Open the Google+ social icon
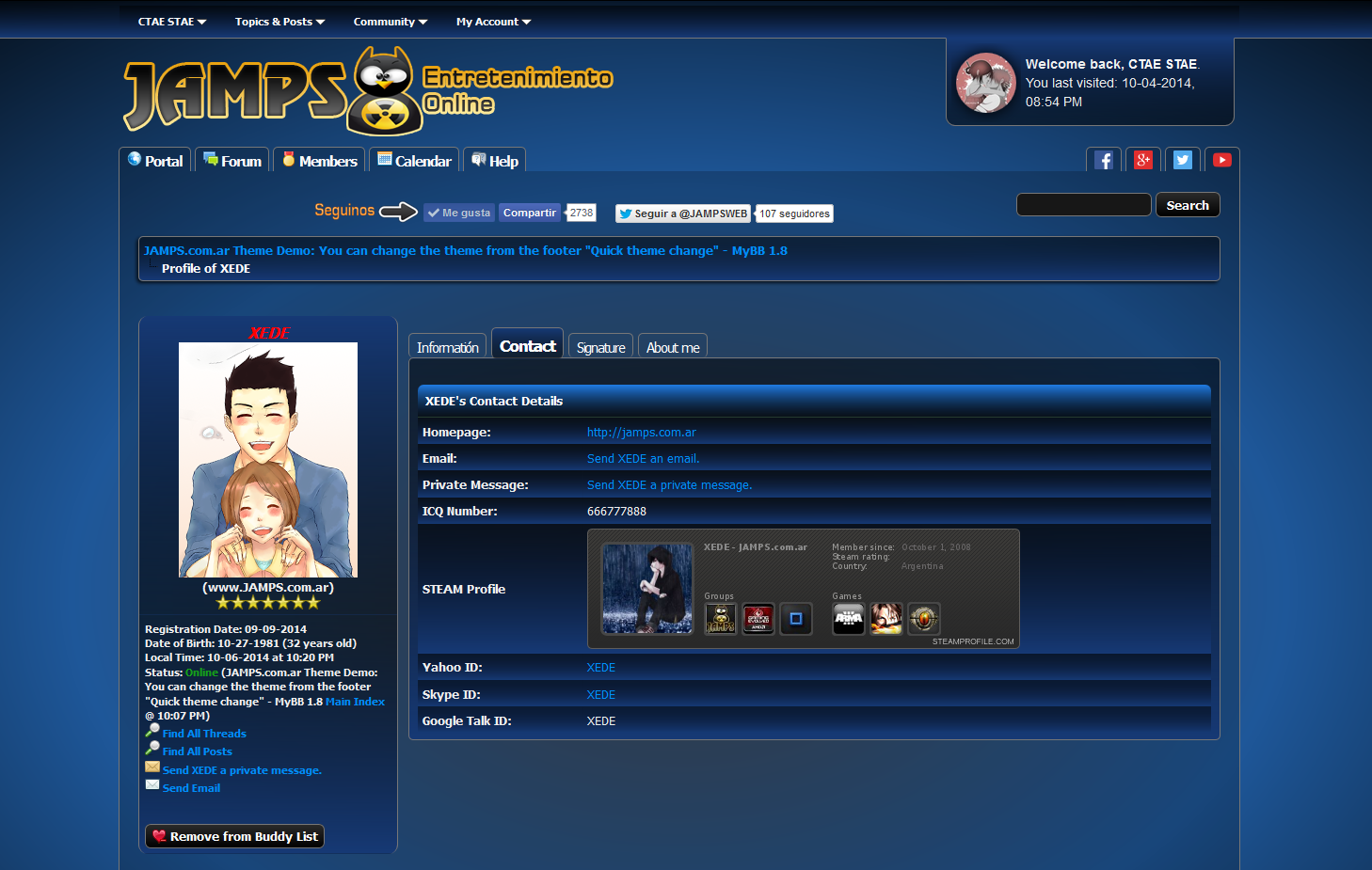 (1143, 160)
